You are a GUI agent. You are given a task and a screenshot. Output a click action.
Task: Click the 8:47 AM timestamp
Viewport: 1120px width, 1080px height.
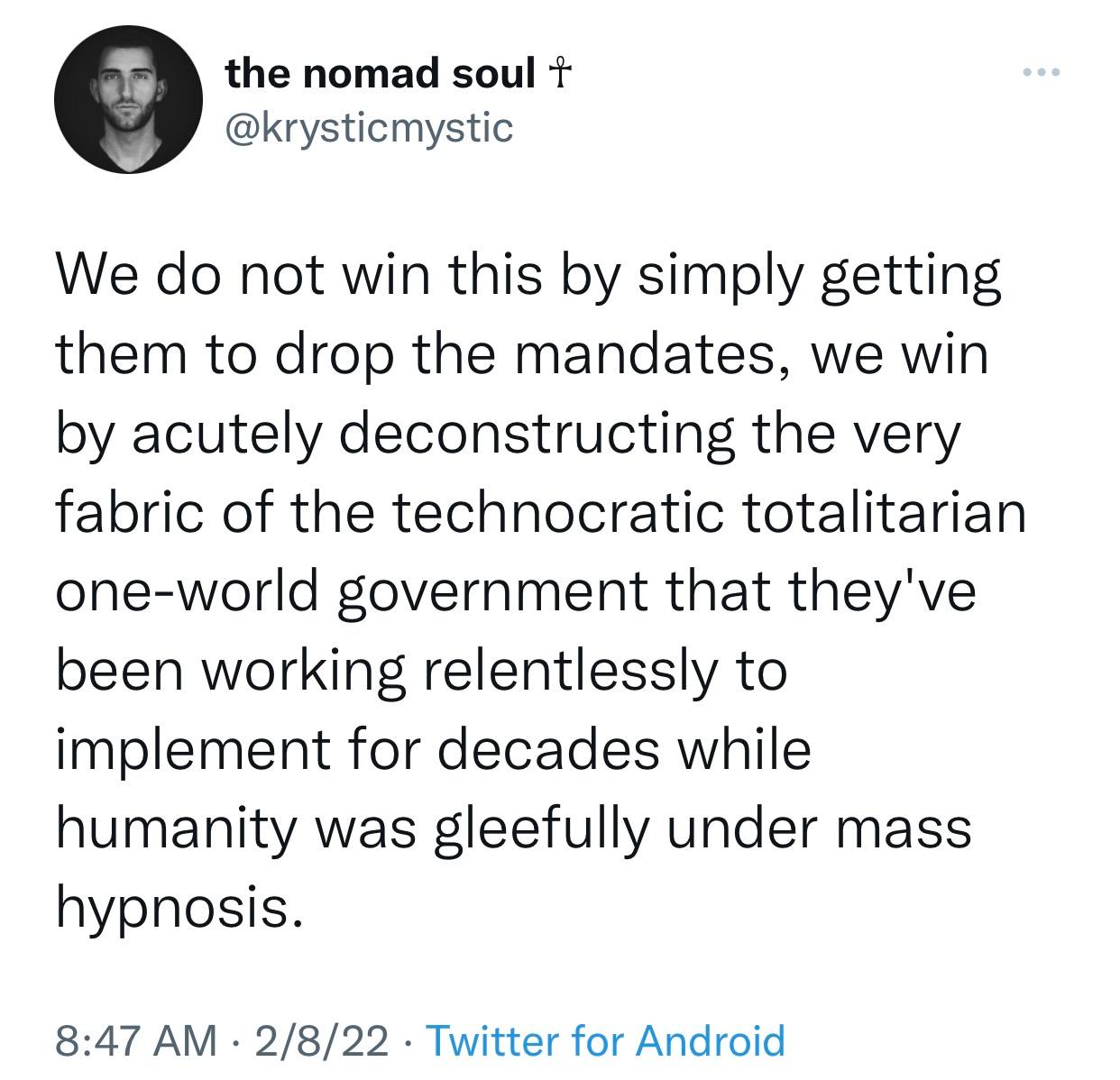[x=137, y=1039]
